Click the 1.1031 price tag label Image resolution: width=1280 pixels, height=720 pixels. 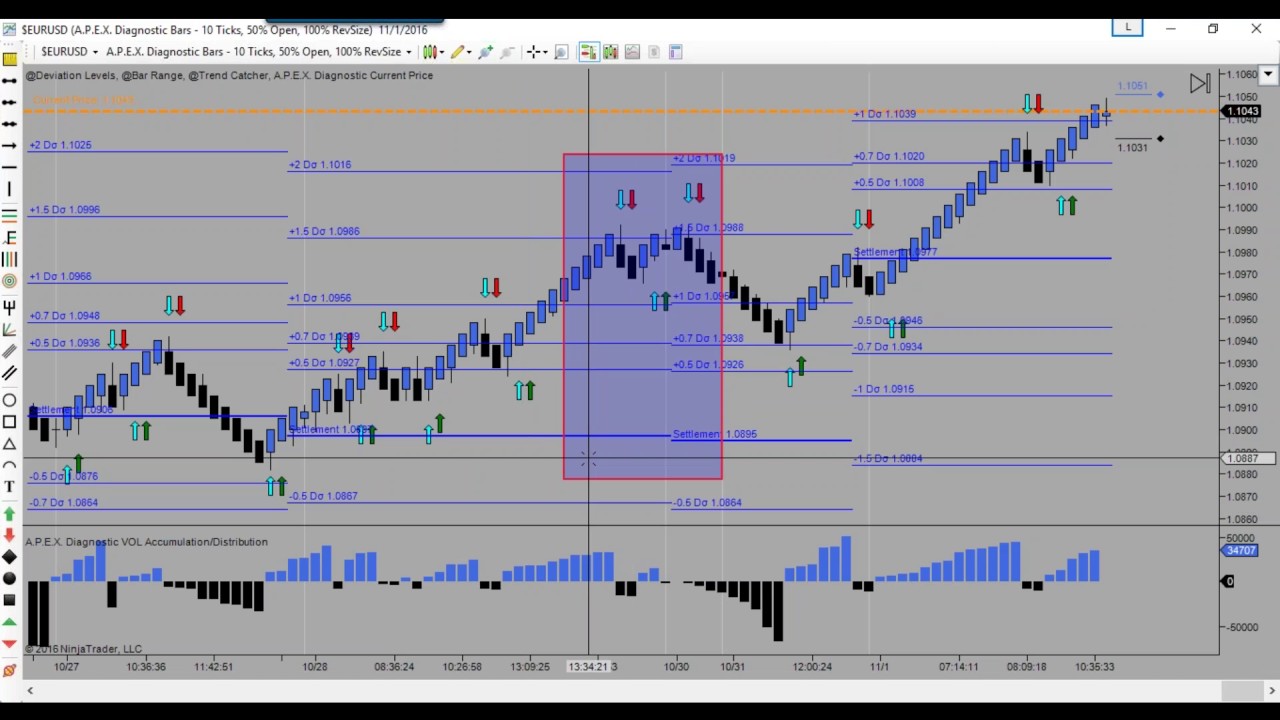[1132, 148]
